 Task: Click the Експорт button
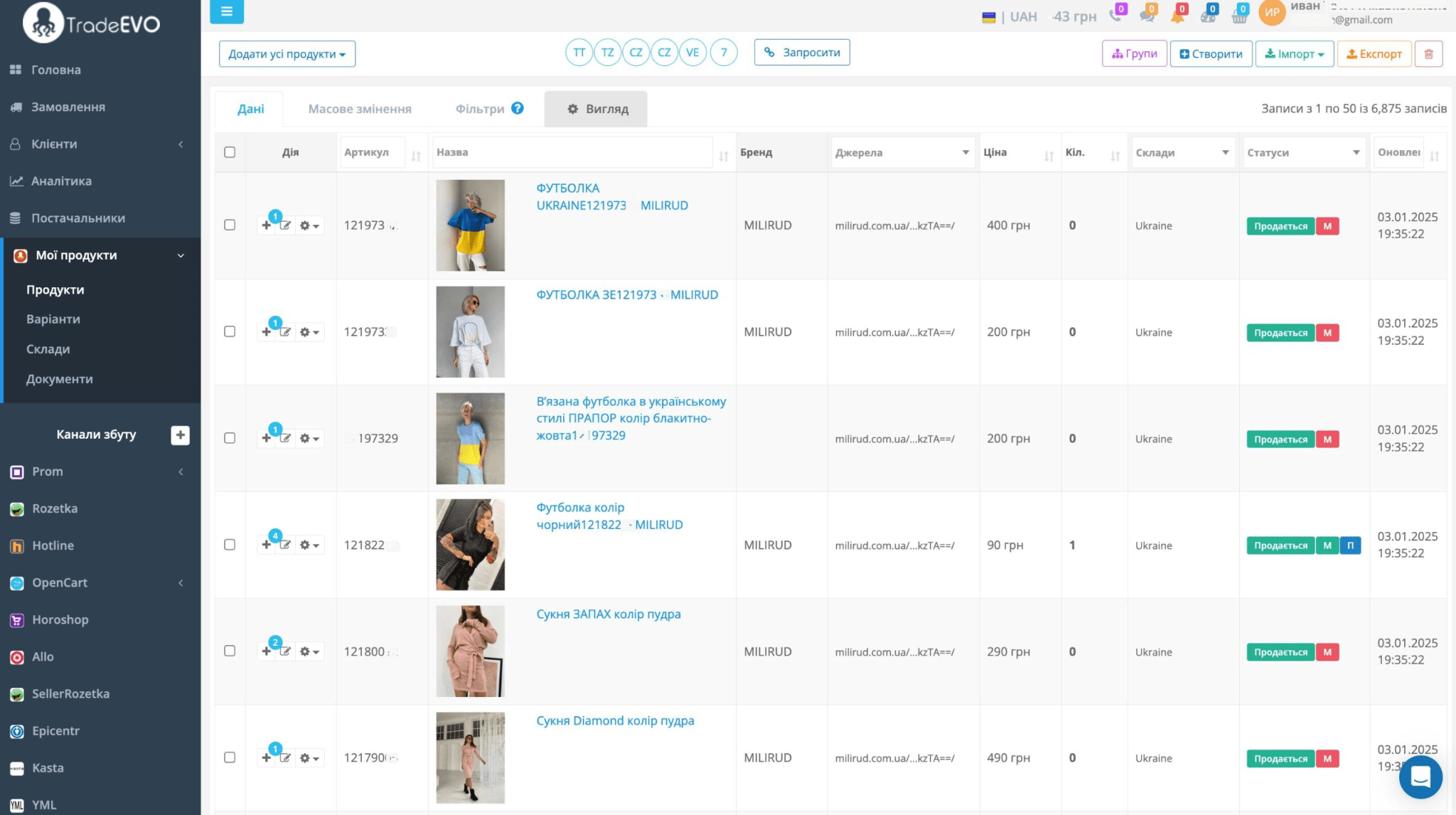(1374, 54)
